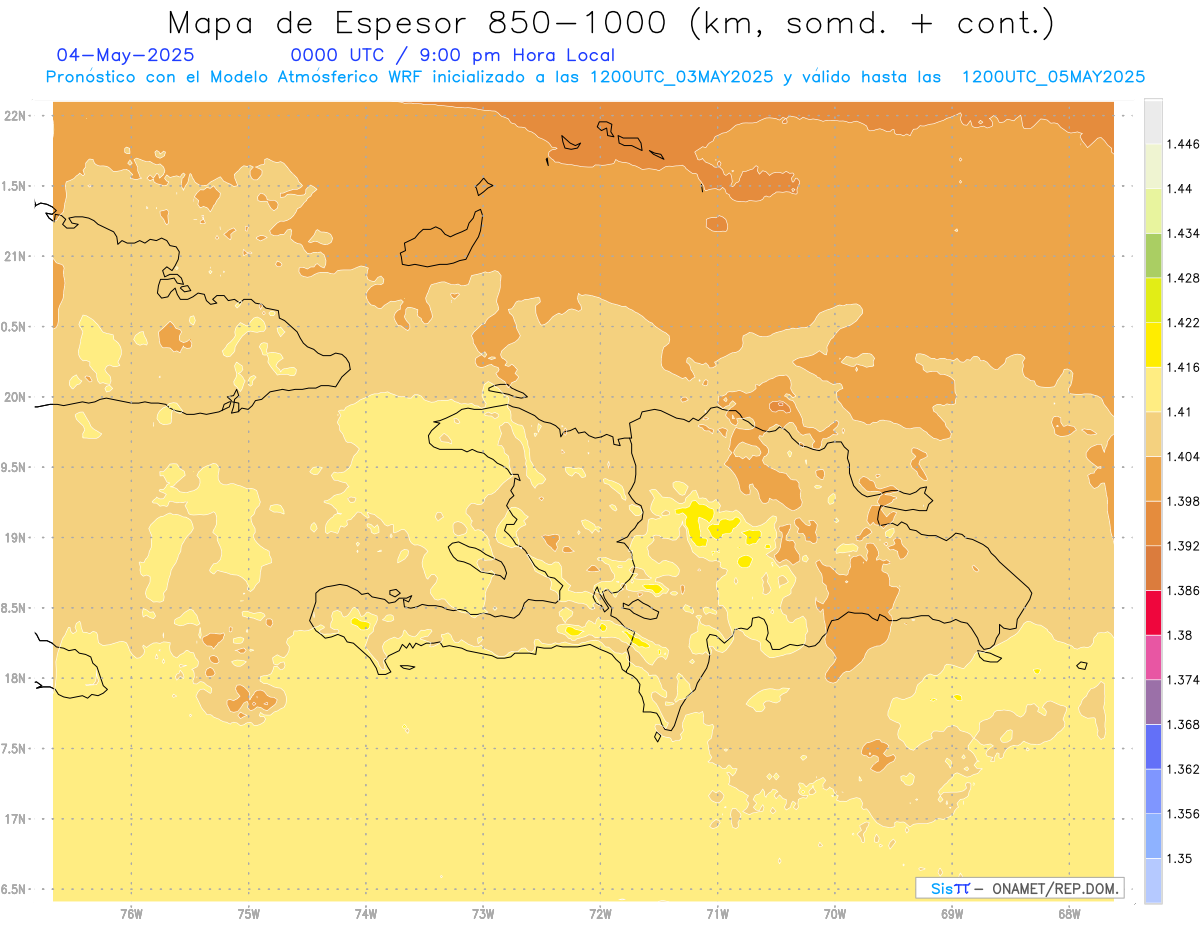Viewport: 1200px width, 927px height.
Task: Click the color bar value '1.398'
Action: tap(1182, 501)
